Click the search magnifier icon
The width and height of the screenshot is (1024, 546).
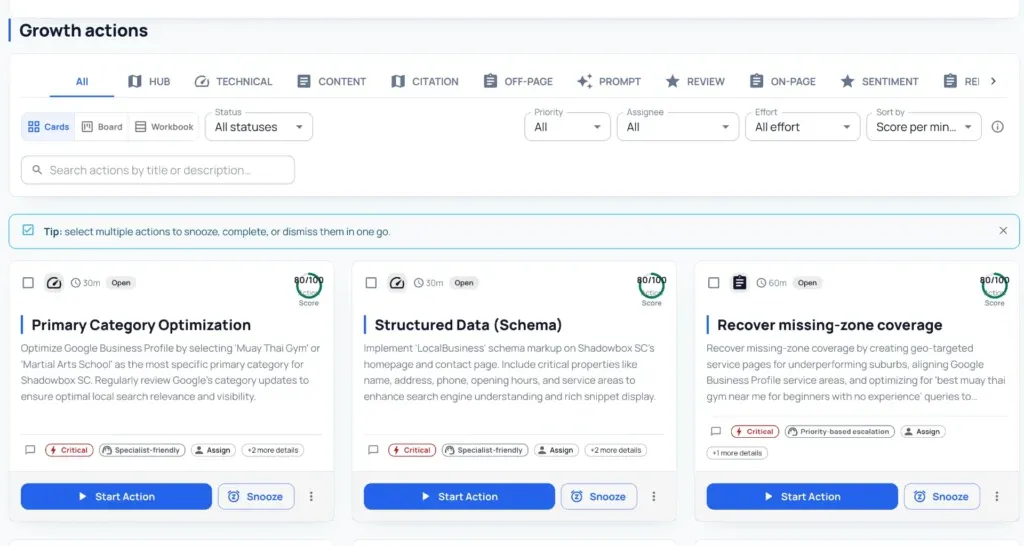click(37, 170)
